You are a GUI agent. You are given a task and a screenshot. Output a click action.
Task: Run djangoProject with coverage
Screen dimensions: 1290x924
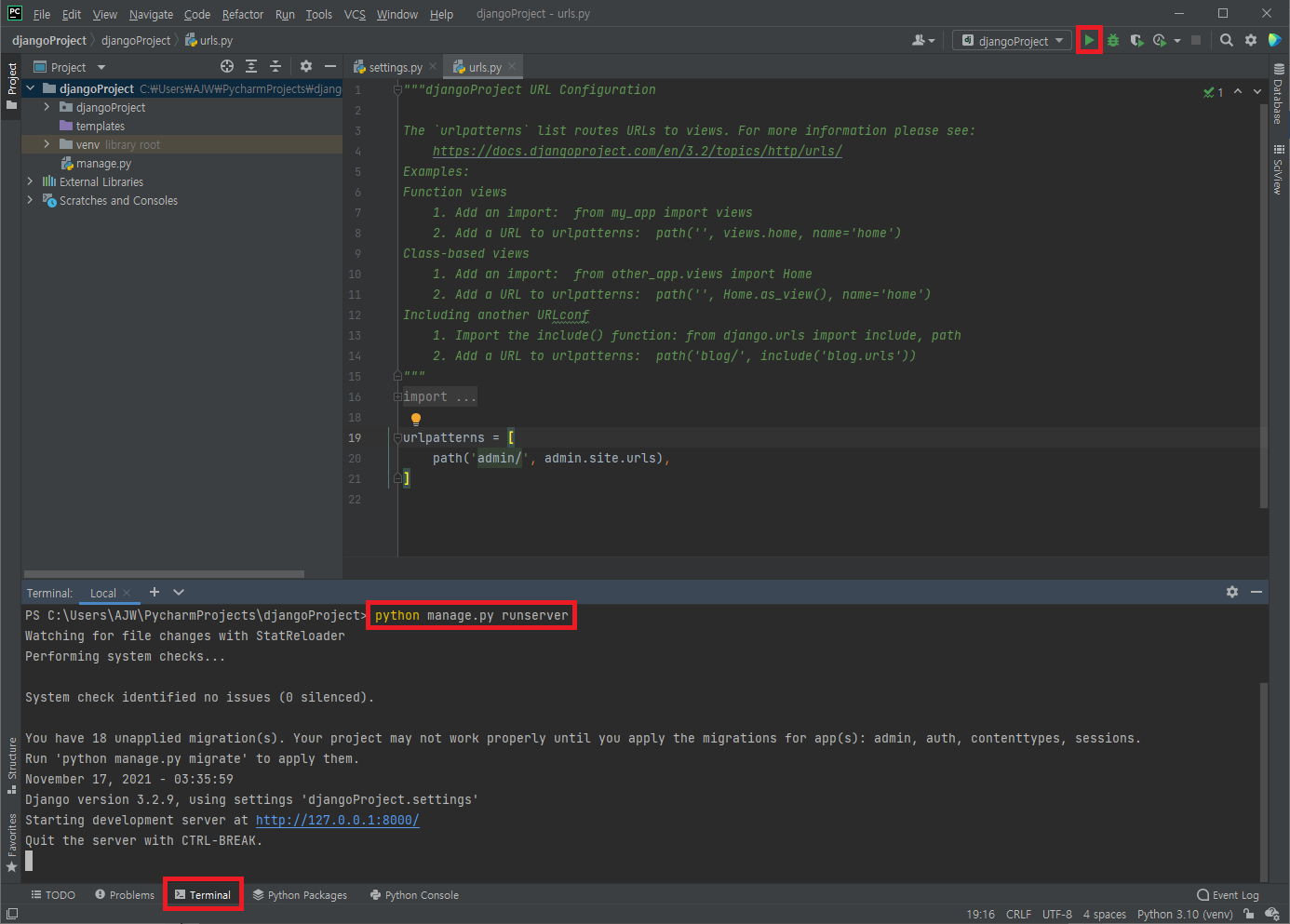tap(1136, 40)
